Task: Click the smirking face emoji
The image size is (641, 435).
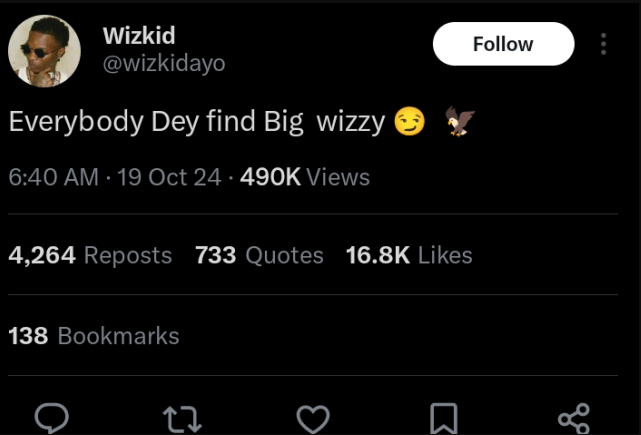Action: [x=411, y=123]
